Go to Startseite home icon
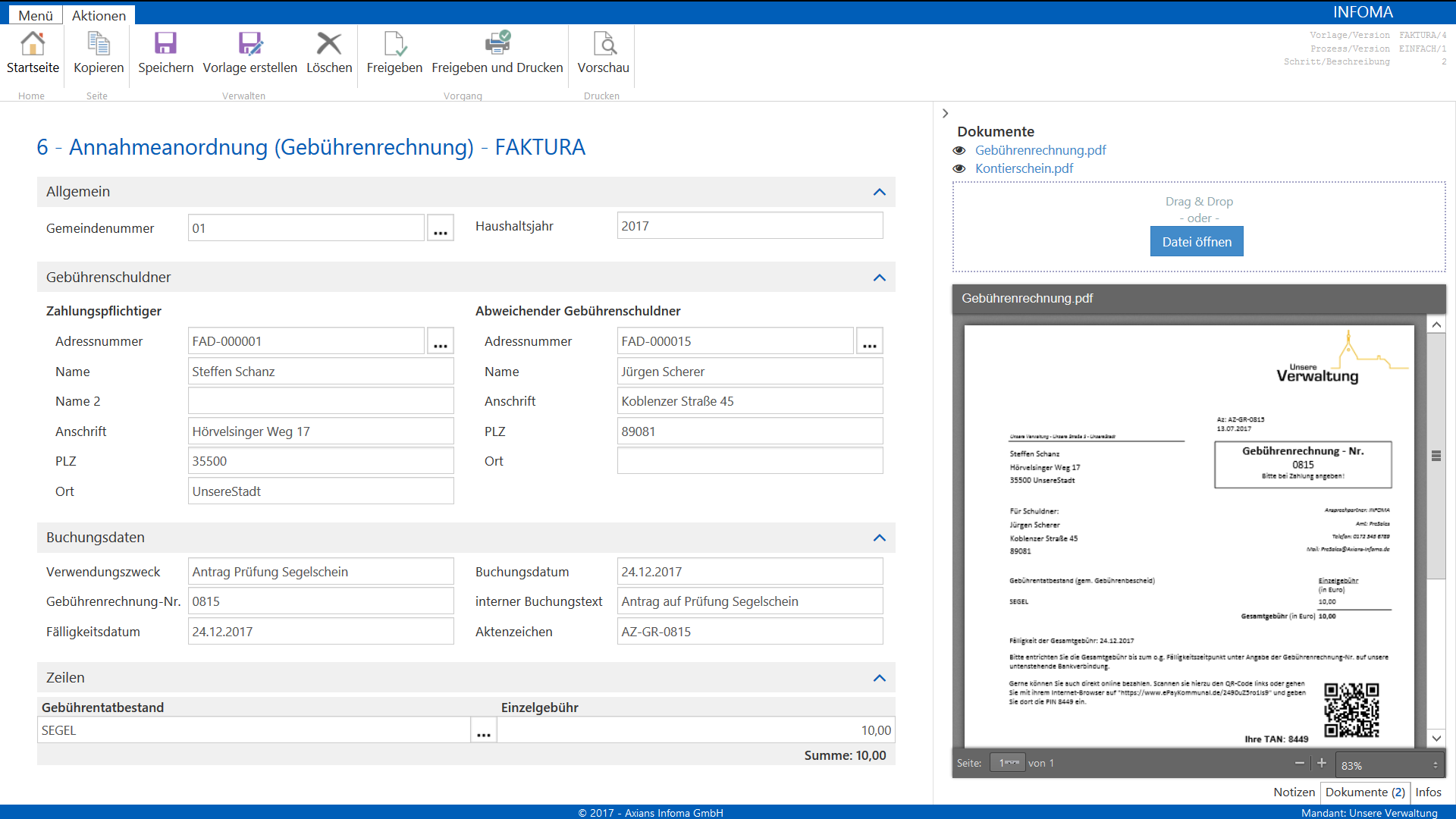The height and width of the screenshot is (819, 1456). pos(33,44)
